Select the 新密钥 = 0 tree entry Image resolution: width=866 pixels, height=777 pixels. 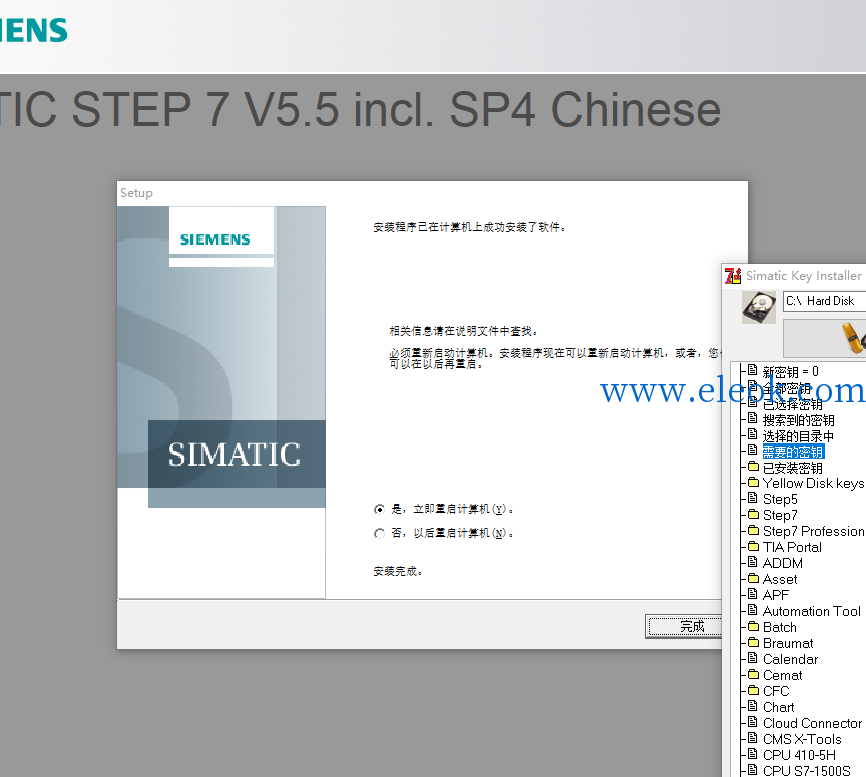[790, 372]
